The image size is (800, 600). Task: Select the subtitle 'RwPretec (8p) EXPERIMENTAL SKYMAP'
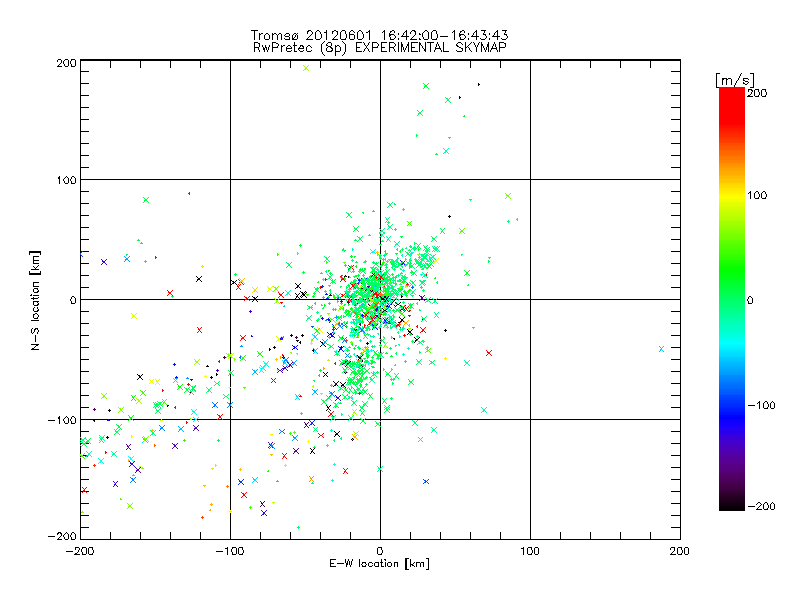tap(380, 48)
